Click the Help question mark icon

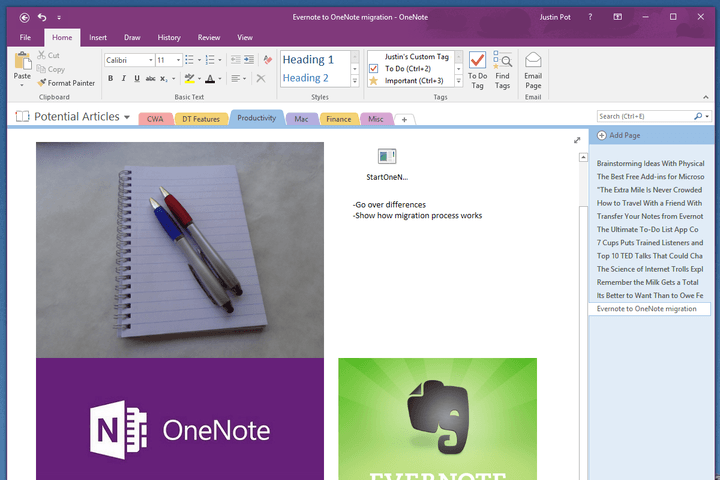pyautogui.click(x=590, y=17)
